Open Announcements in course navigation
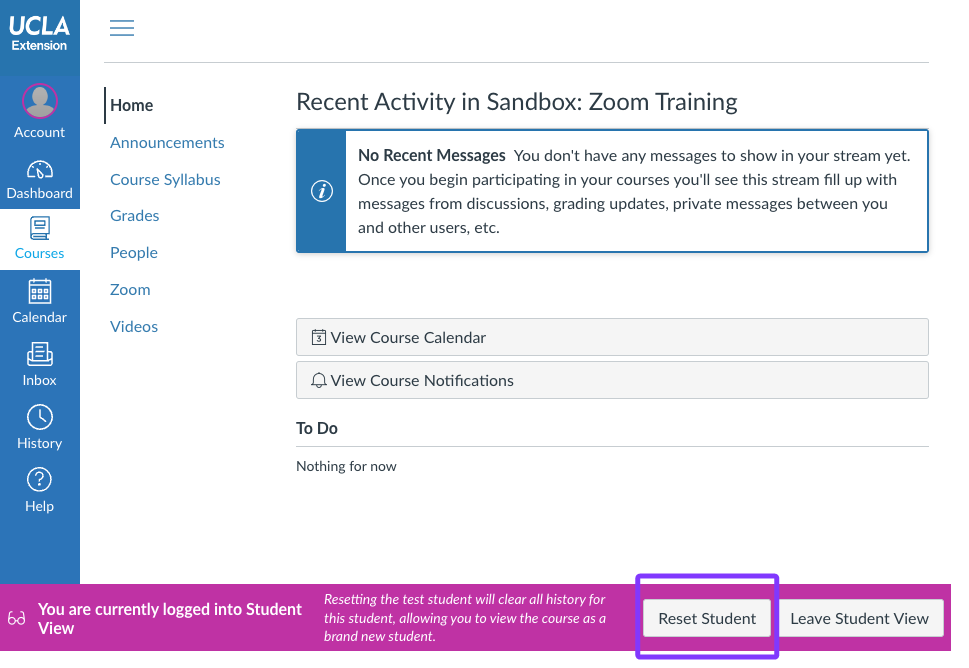The image size is (969, 668). pyautogui.click(x=167, y=143)
